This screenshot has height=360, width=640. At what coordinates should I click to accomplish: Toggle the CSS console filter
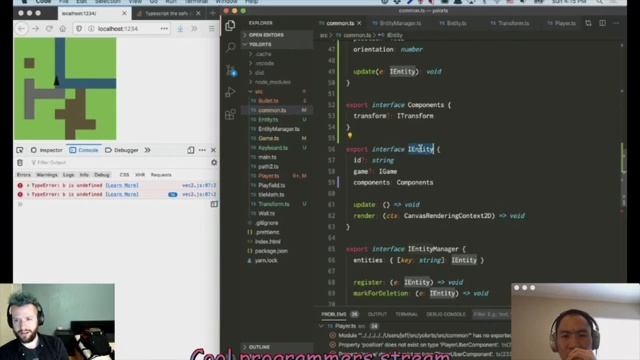tap(124, 175)
